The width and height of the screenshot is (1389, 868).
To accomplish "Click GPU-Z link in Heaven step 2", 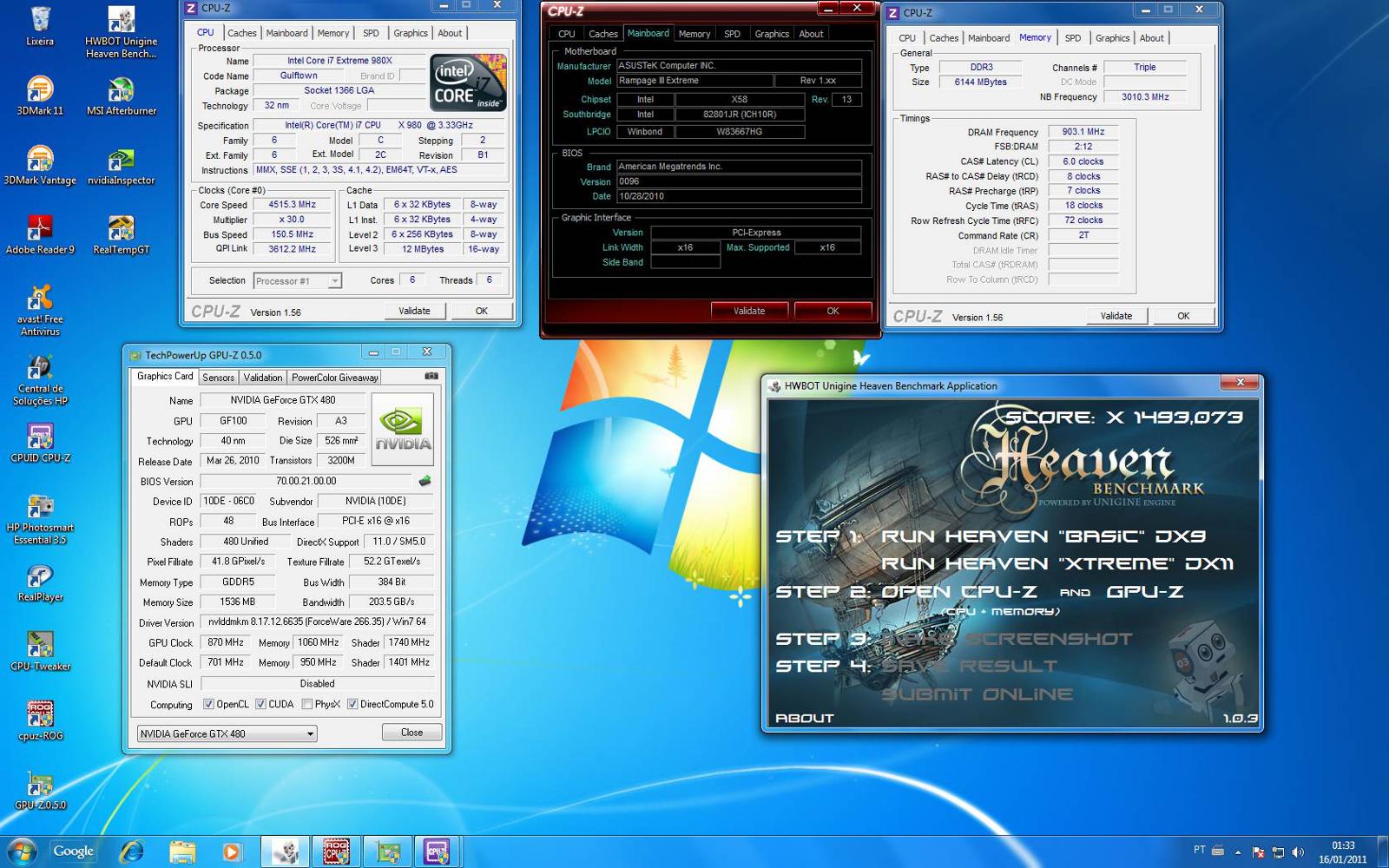I will (x=1144, y=592).
